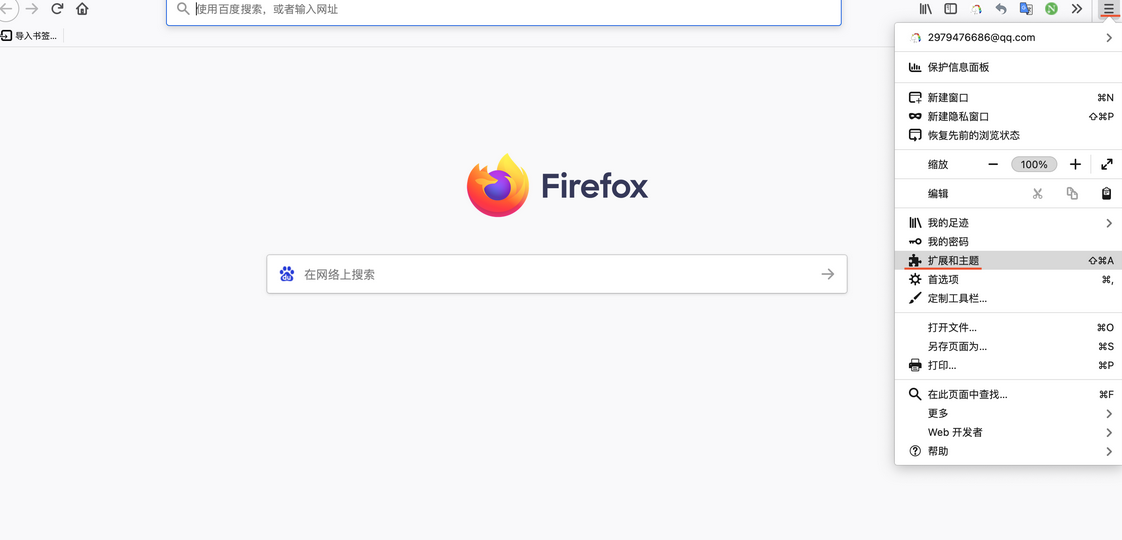Image resolution: width=1122 pixels, height=540 pixels.
Task: Choose 另存页面为... menu item
Action: (x=1008, y=346)
